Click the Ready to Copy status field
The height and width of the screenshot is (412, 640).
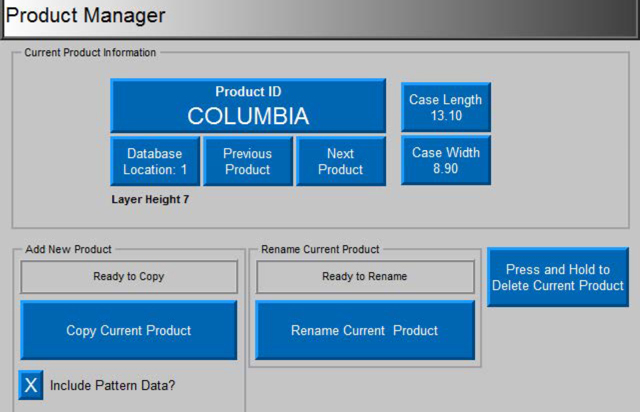129,277
